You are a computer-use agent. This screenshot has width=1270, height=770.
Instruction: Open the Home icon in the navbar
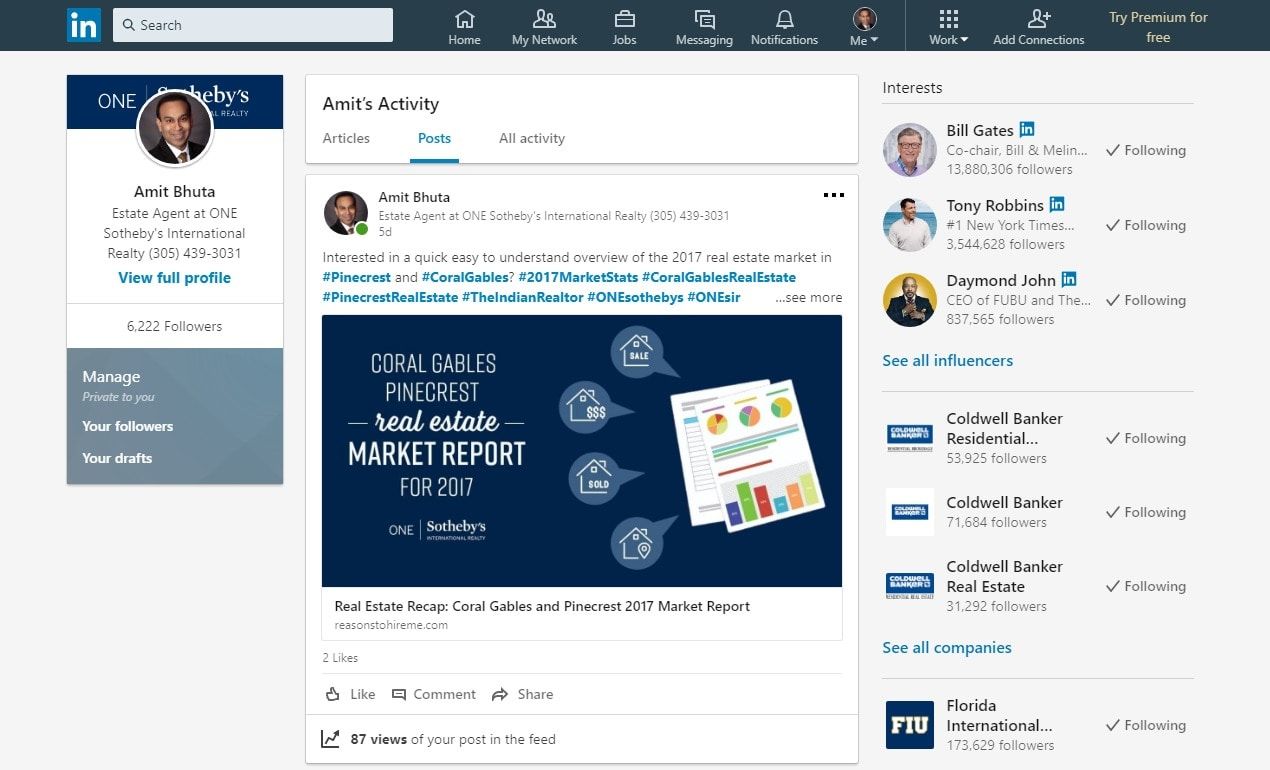[464, 19]
